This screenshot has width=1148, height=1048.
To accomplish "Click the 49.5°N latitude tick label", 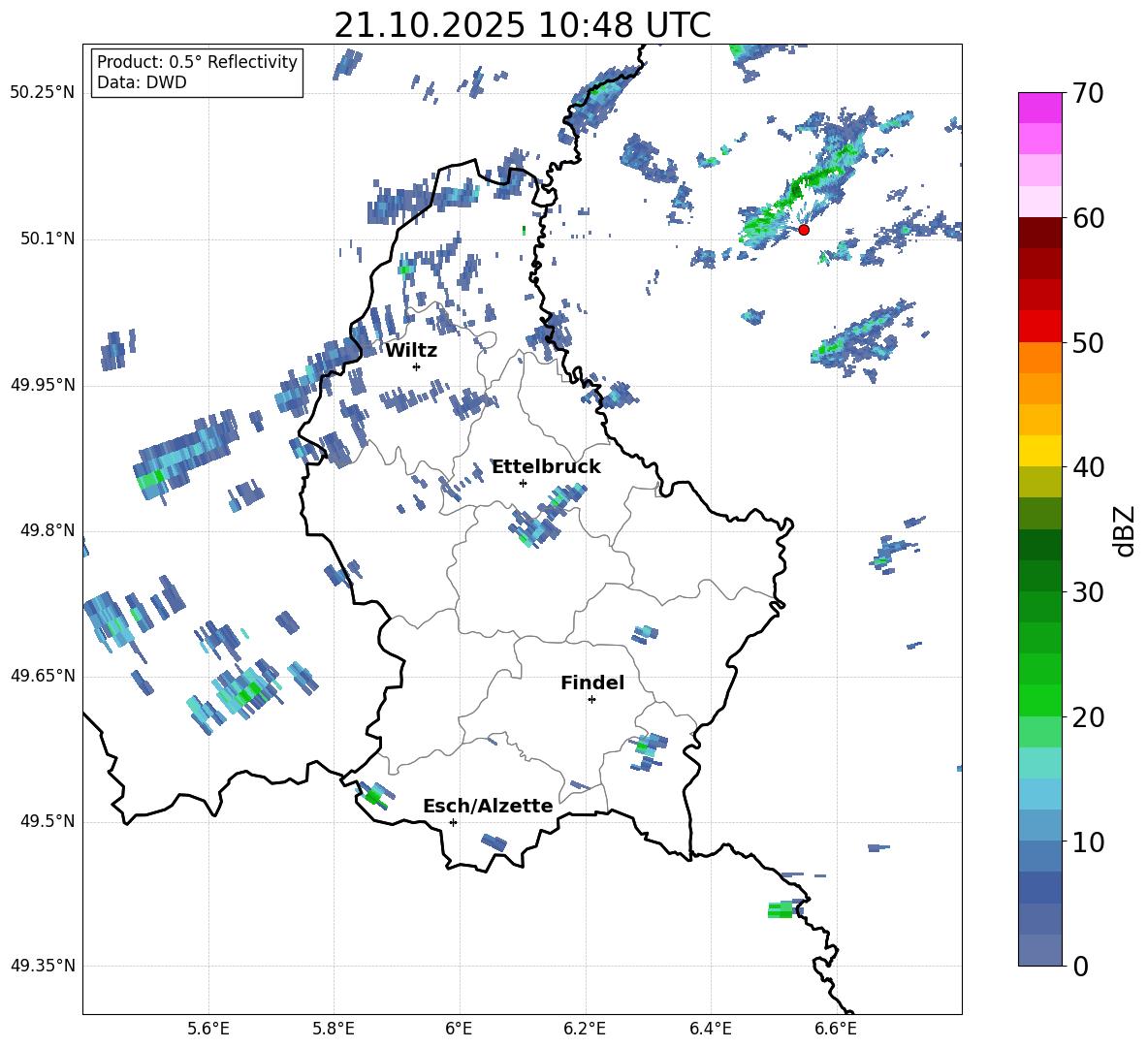I will [x=47, y=822].
